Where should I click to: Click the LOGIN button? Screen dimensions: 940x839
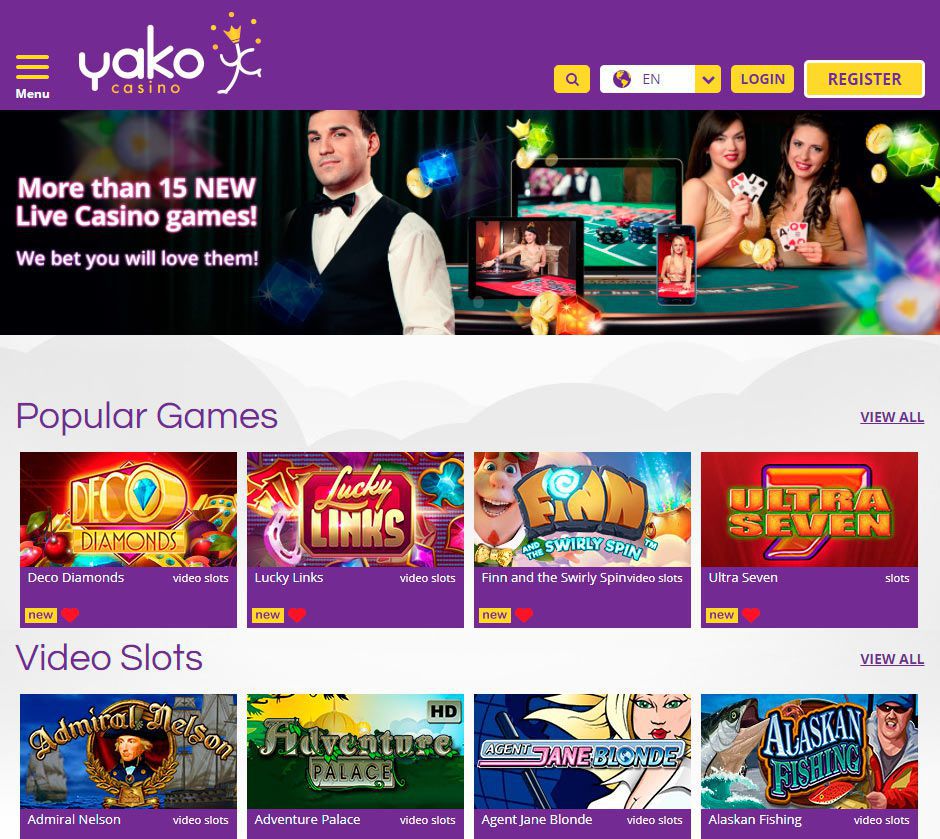763,79
